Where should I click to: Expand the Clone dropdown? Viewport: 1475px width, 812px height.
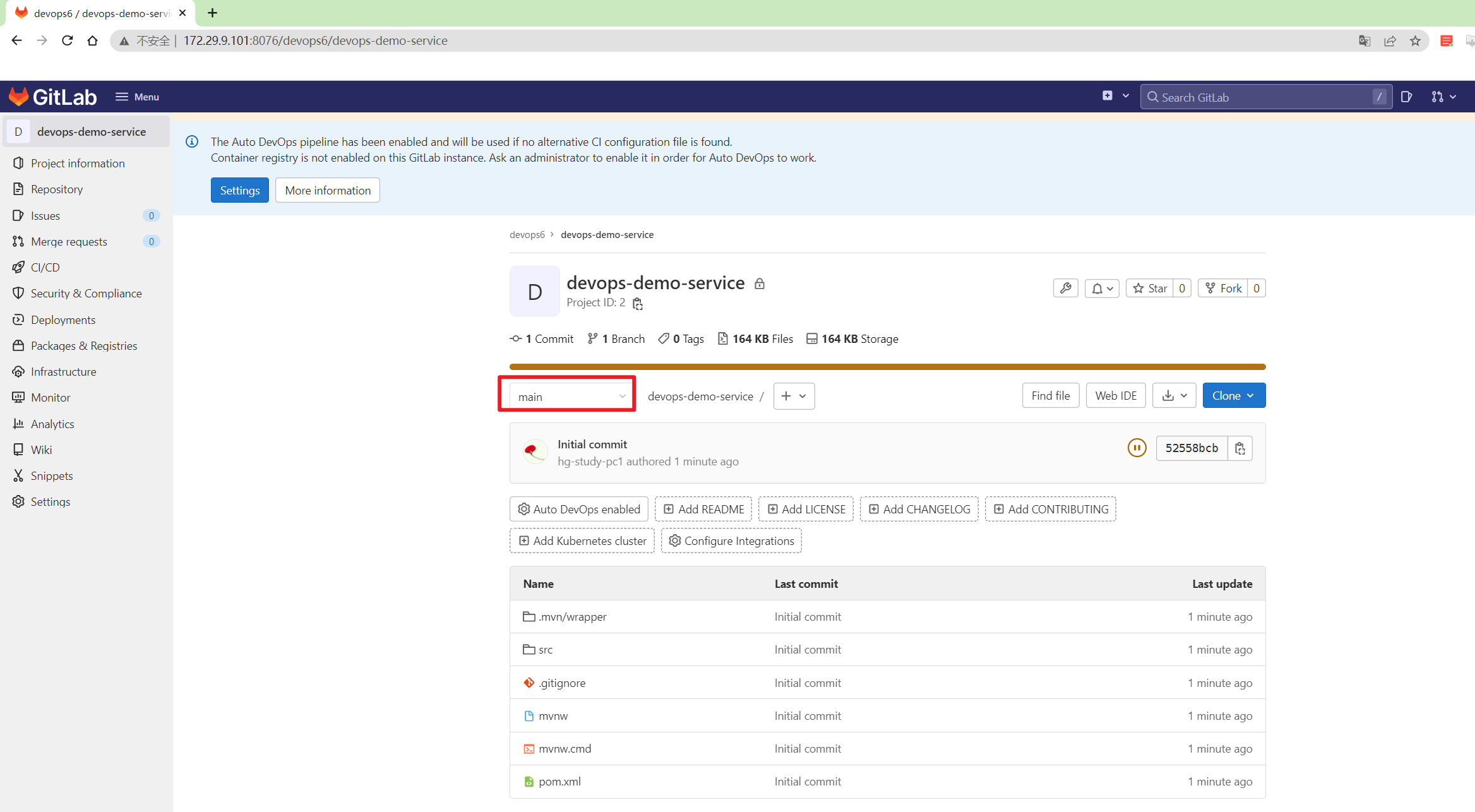(x=1233, y=395)
